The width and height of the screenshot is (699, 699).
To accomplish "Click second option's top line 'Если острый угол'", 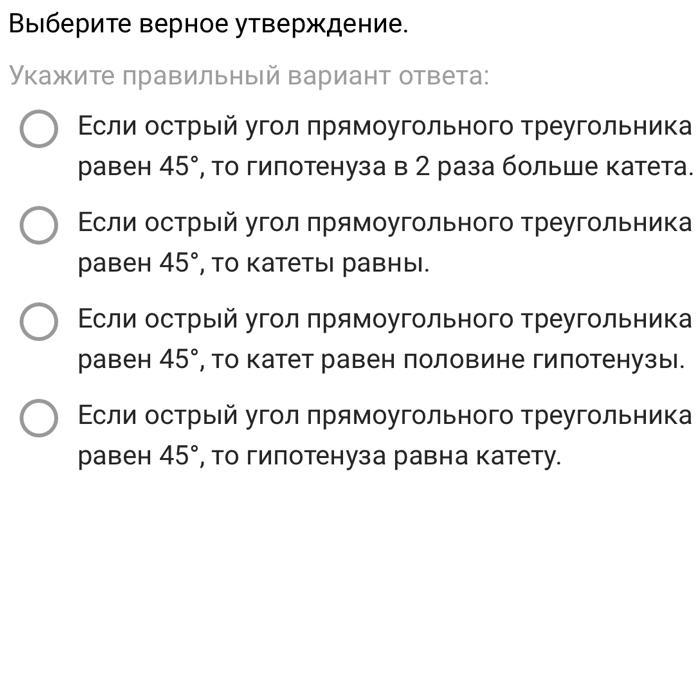I will point(189,223).
